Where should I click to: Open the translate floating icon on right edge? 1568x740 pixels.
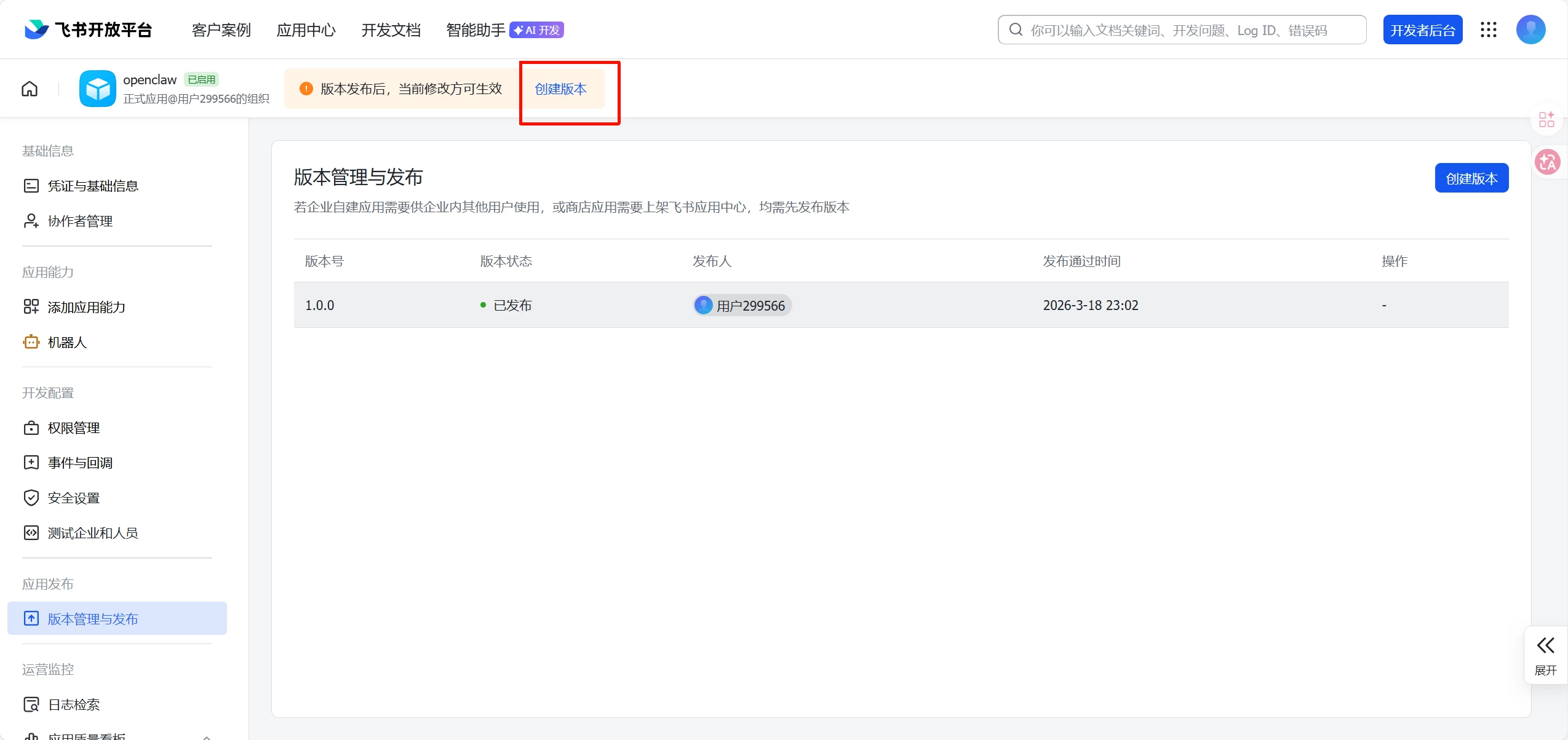pyautogui.click(x=1546, y=162)
